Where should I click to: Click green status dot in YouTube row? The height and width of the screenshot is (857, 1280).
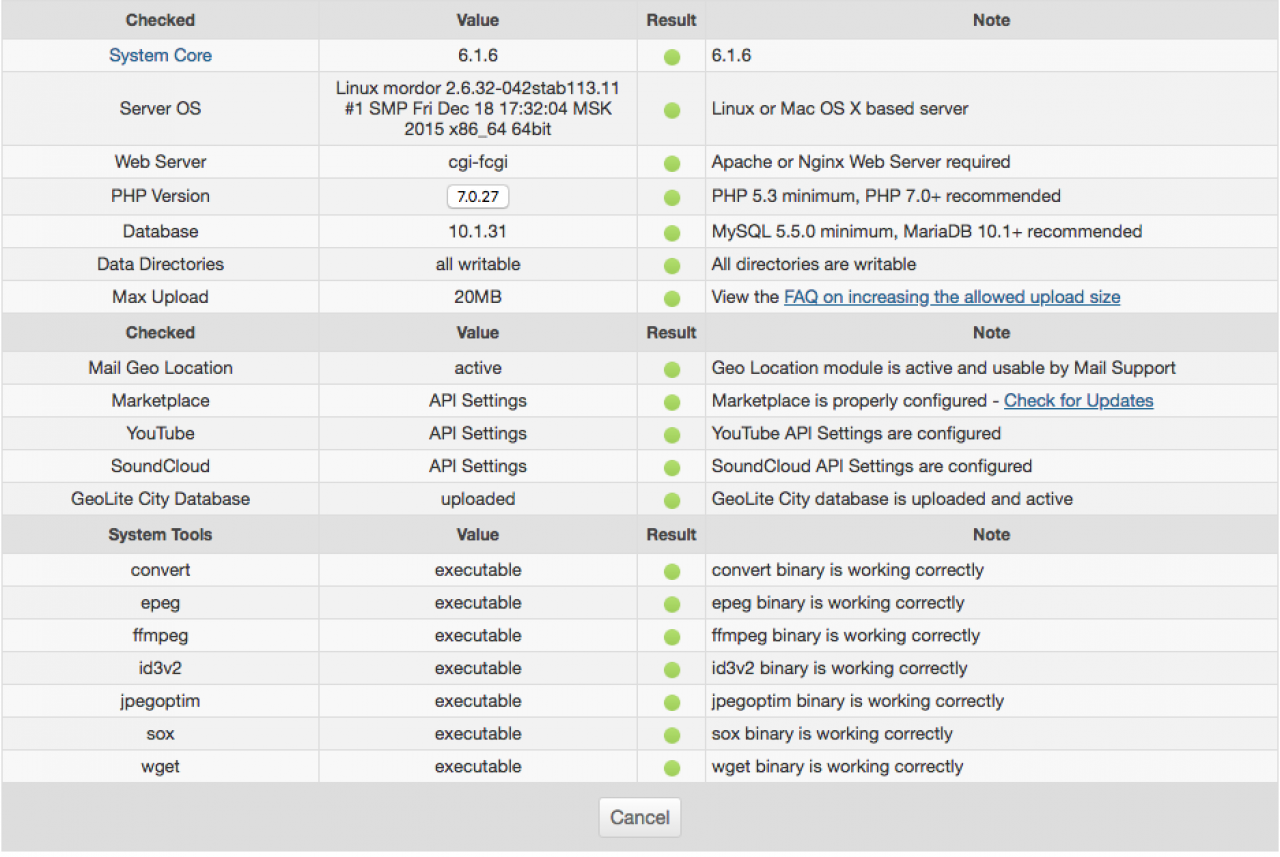(671, 435)
